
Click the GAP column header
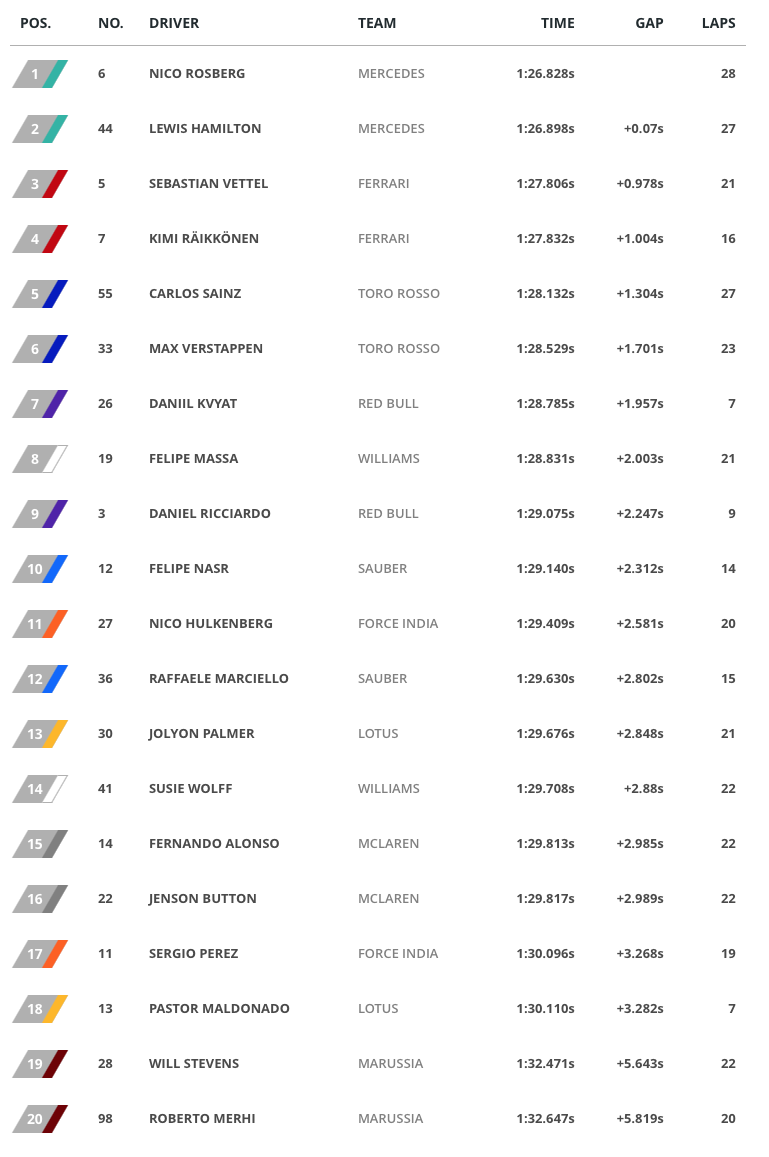click(649, 23)
